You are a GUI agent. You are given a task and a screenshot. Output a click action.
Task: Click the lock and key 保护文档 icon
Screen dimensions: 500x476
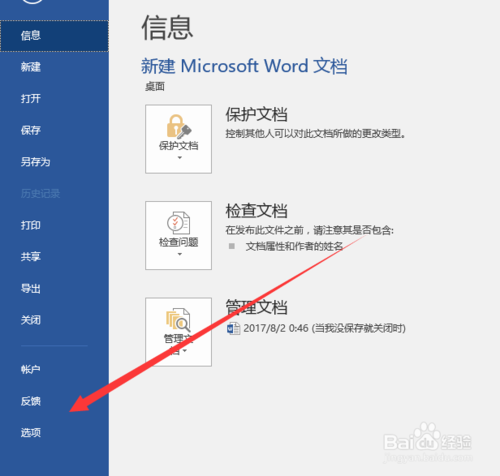(179, 127)
